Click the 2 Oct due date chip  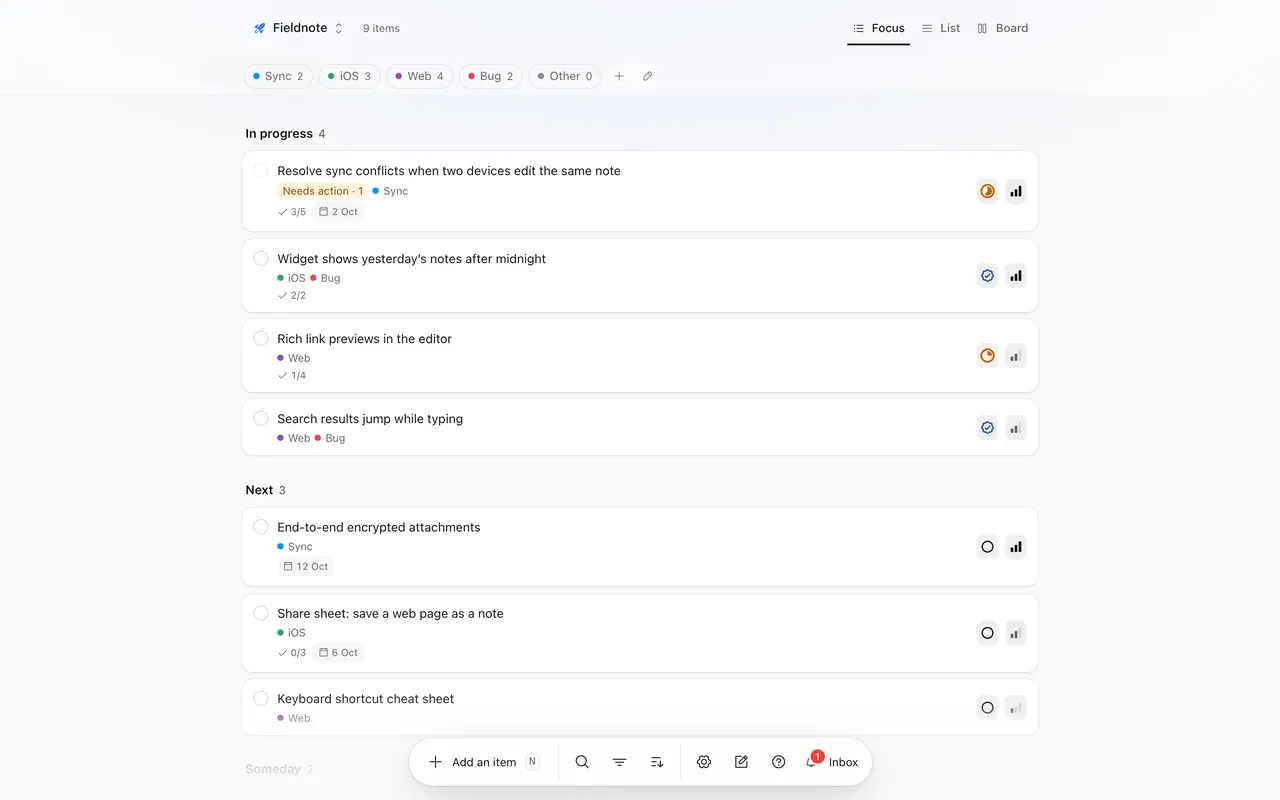click(338, 212)
